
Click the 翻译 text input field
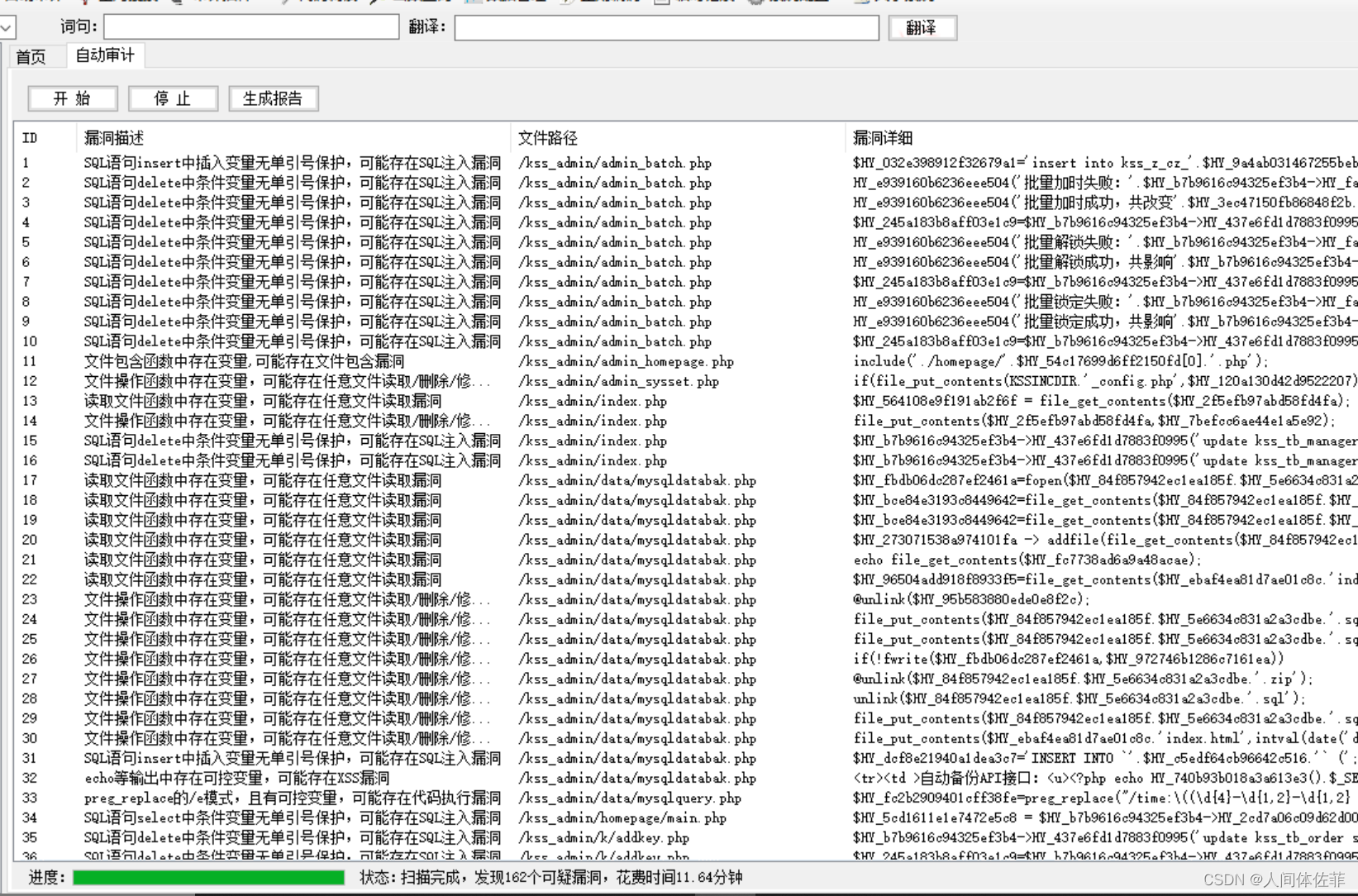click(x=666, y=27)
